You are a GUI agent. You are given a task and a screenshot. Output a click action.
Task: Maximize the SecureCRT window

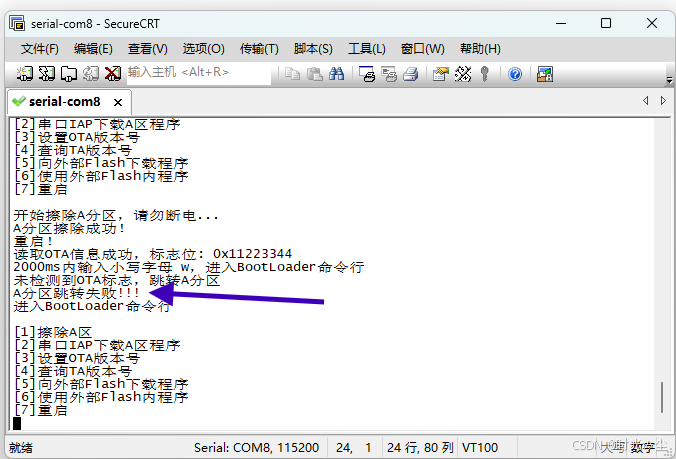coord(606,23)
